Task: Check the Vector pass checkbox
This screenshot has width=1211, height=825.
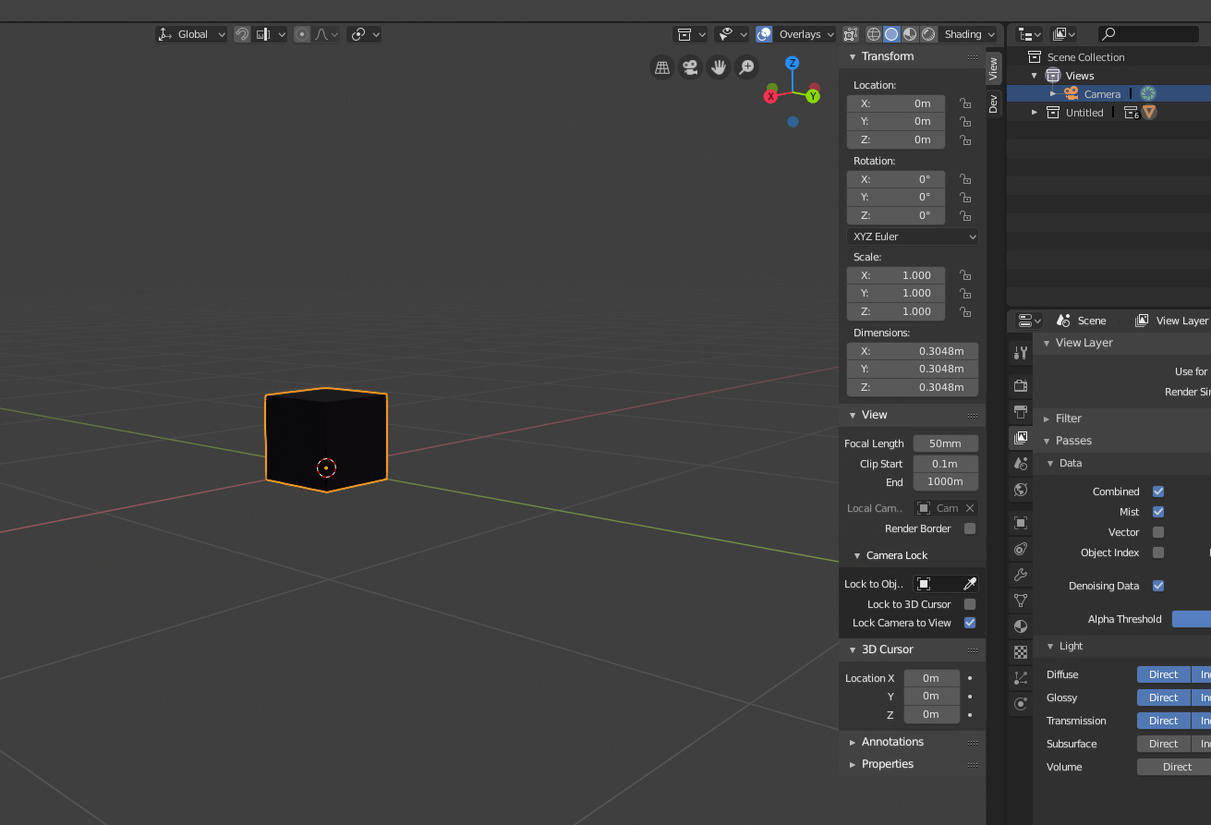Action: [x=1157, y=532]
